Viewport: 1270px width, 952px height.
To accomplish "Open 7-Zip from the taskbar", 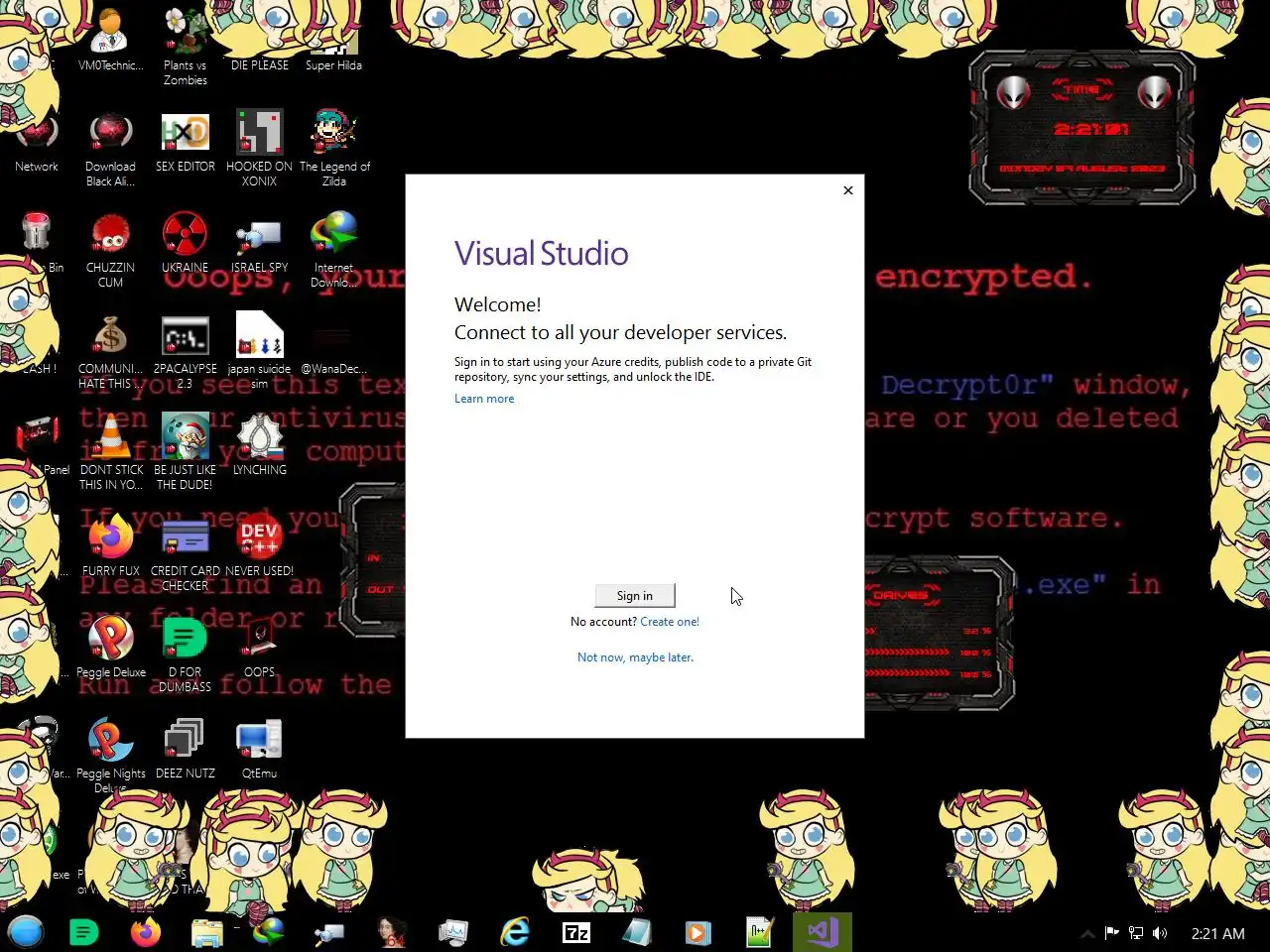I will click(576, 932).
